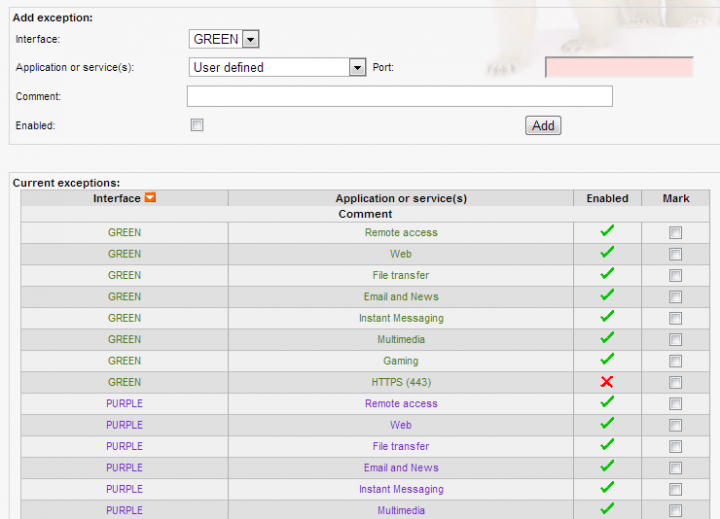Select the PURPLE Instant Messaging mark checkbox
720x519 pixels.
[x=676, y=490]
